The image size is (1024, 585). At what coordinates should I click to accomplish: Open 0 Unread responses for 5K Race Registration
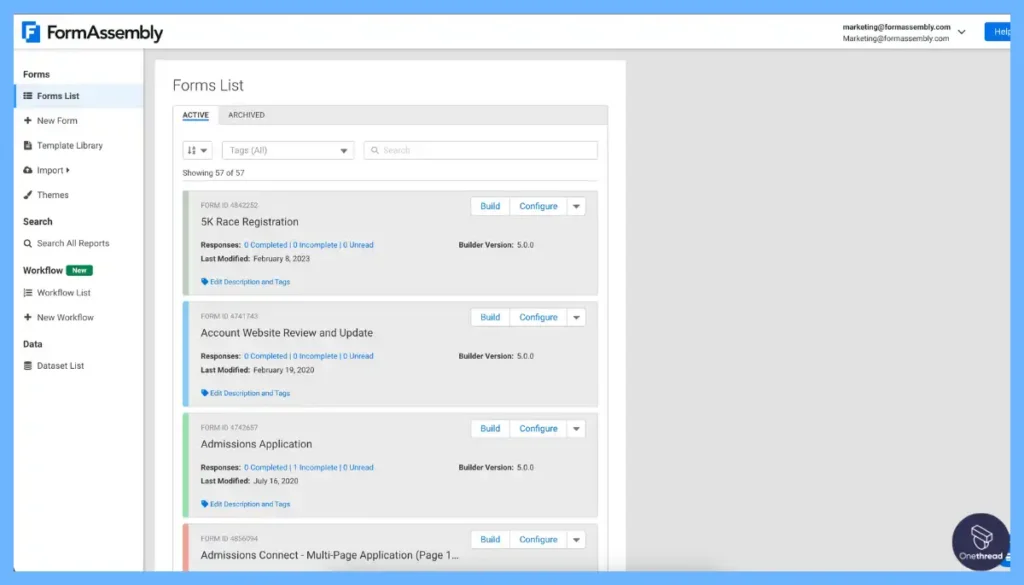click(359, 245)
